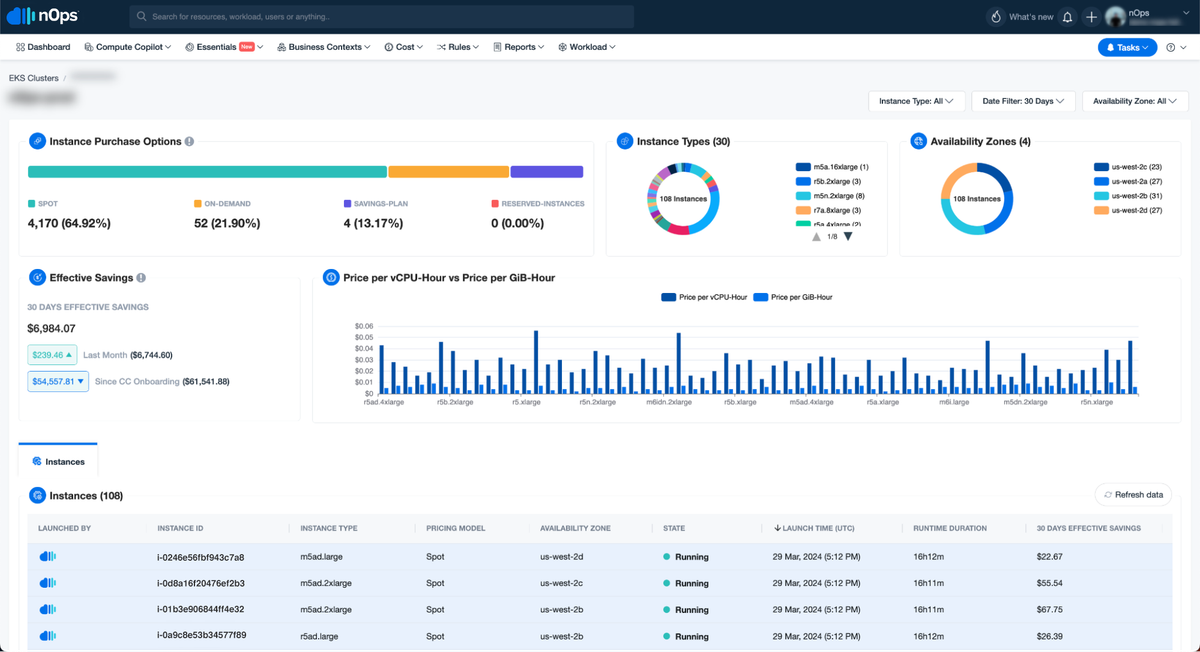Expand the Availability Zone: All filter

click(x=1135, y=101)
